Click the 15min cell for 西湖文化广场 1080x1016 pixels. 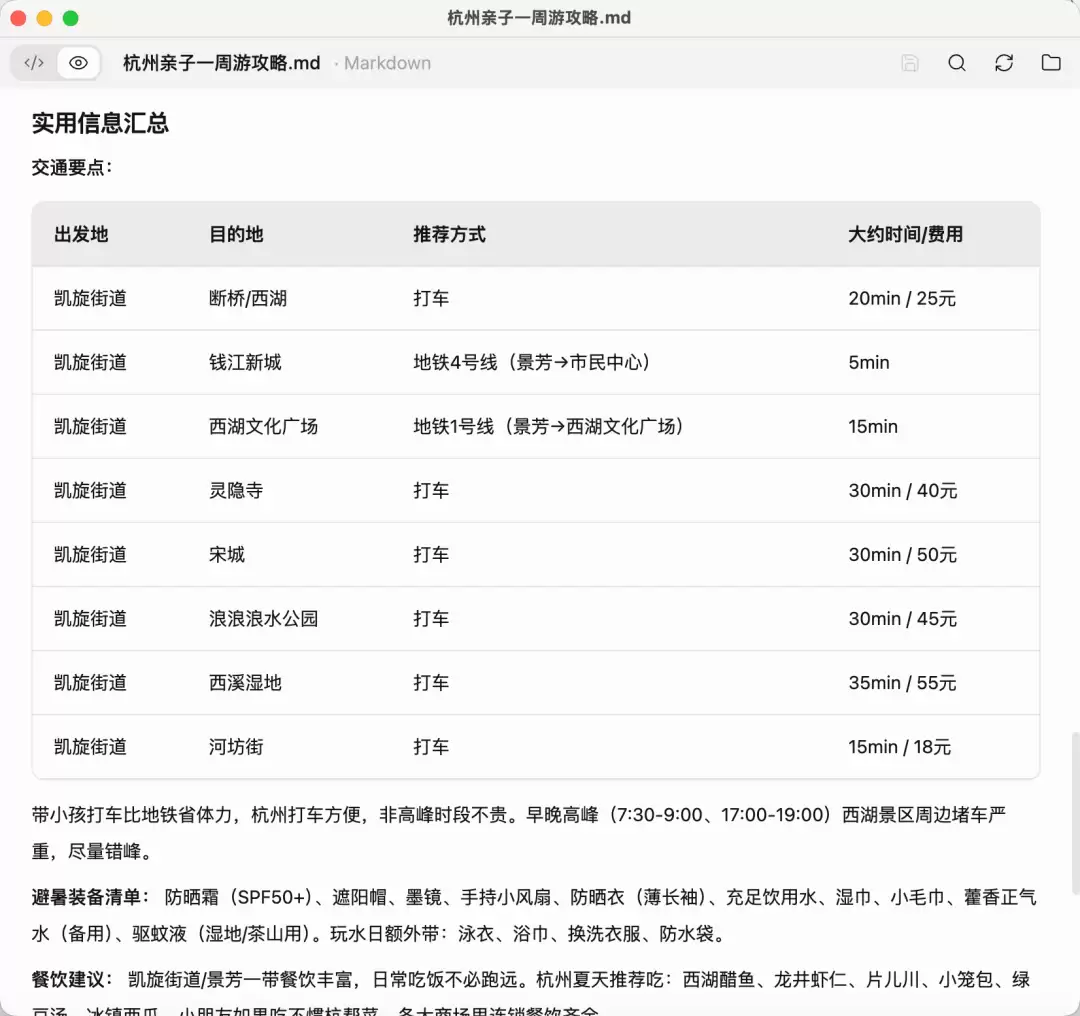(873, 426)
